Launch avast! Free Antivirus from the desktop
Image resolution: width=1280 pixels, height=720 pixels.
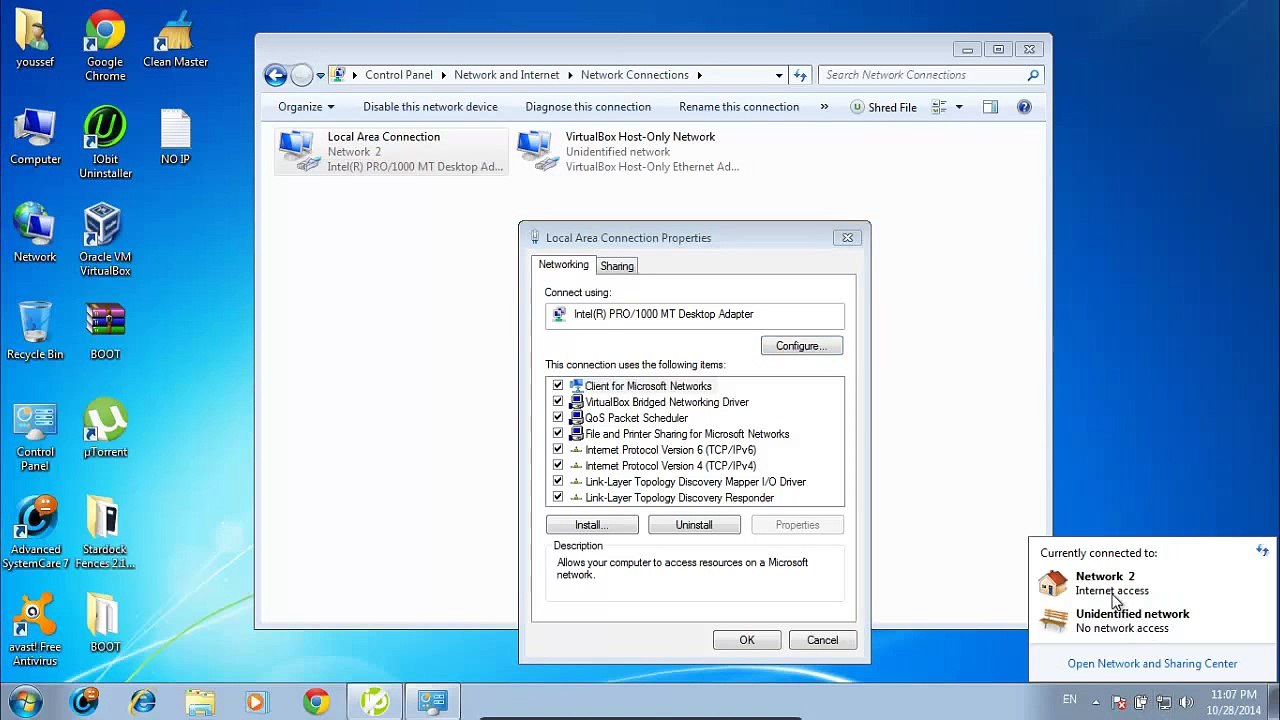pos(35,631)
